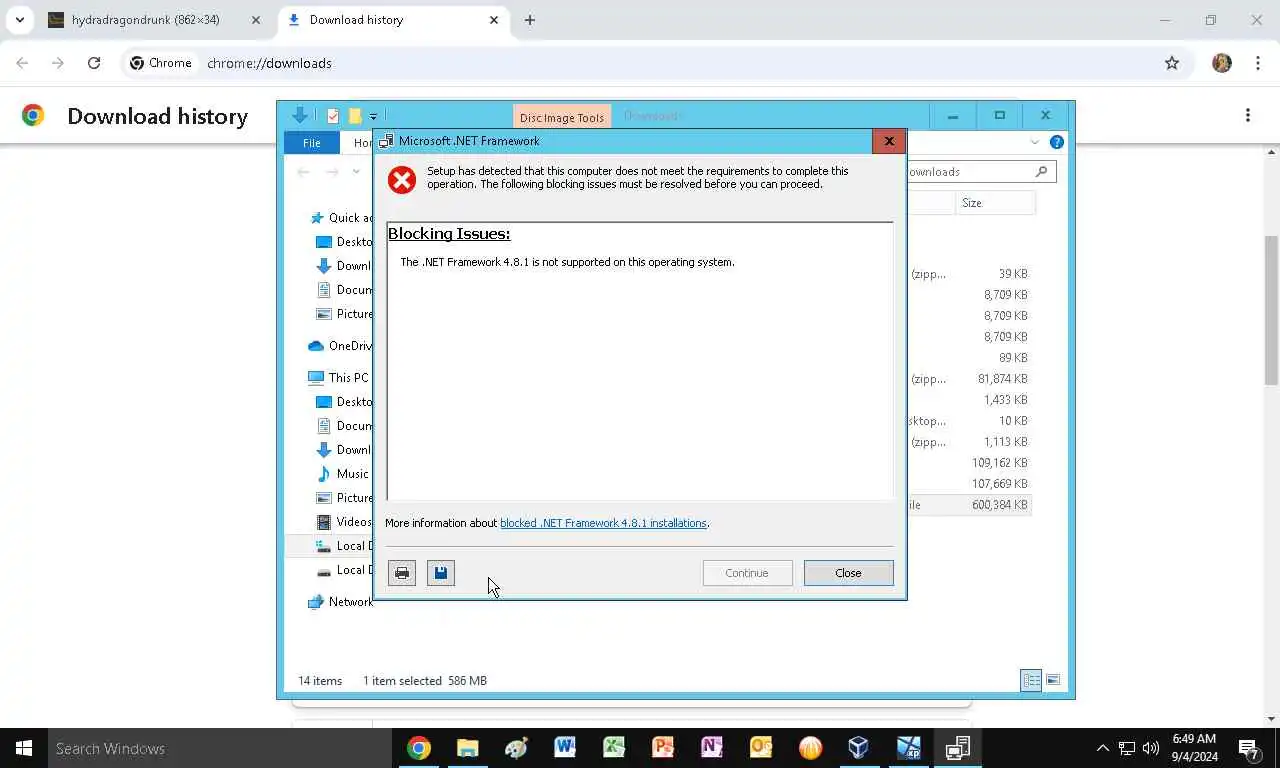Viewport: 1280px width, 768px height.
Task: Reload the Chrome page
Action: 94,63
